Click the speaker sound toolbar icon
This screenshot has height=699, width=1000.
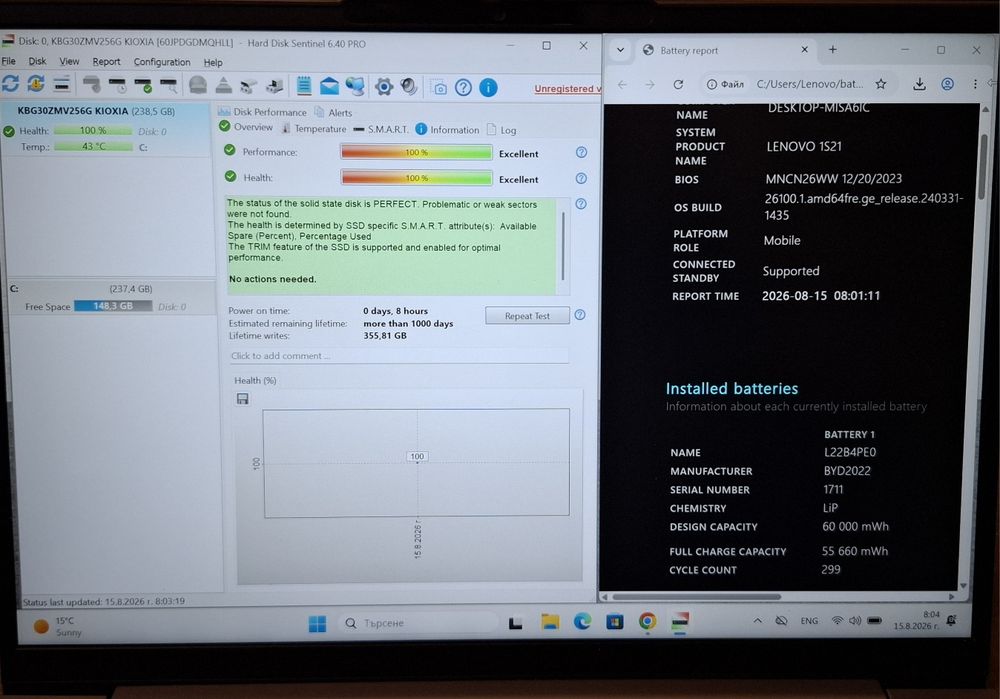409,86
